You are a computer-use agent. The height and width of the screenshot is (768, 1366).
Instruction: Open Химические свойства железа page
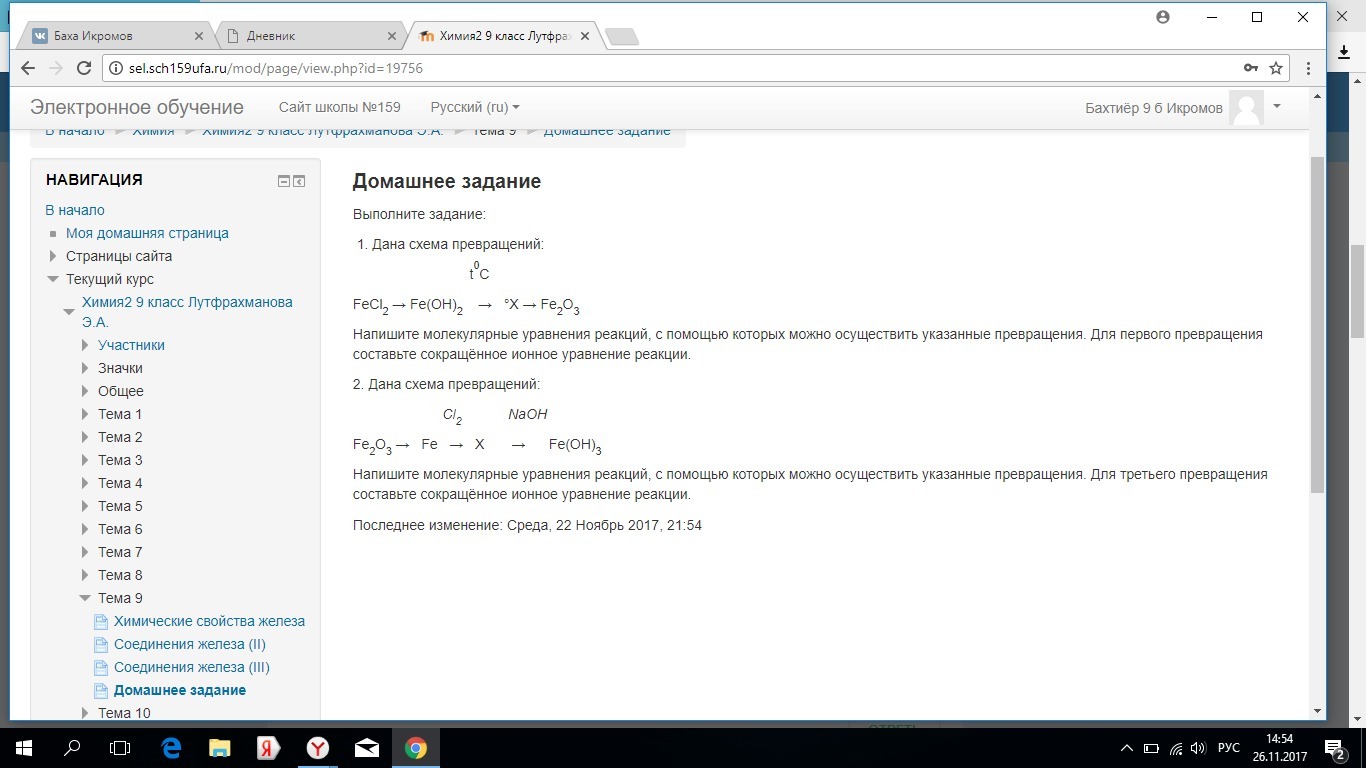tap(209, 621)
